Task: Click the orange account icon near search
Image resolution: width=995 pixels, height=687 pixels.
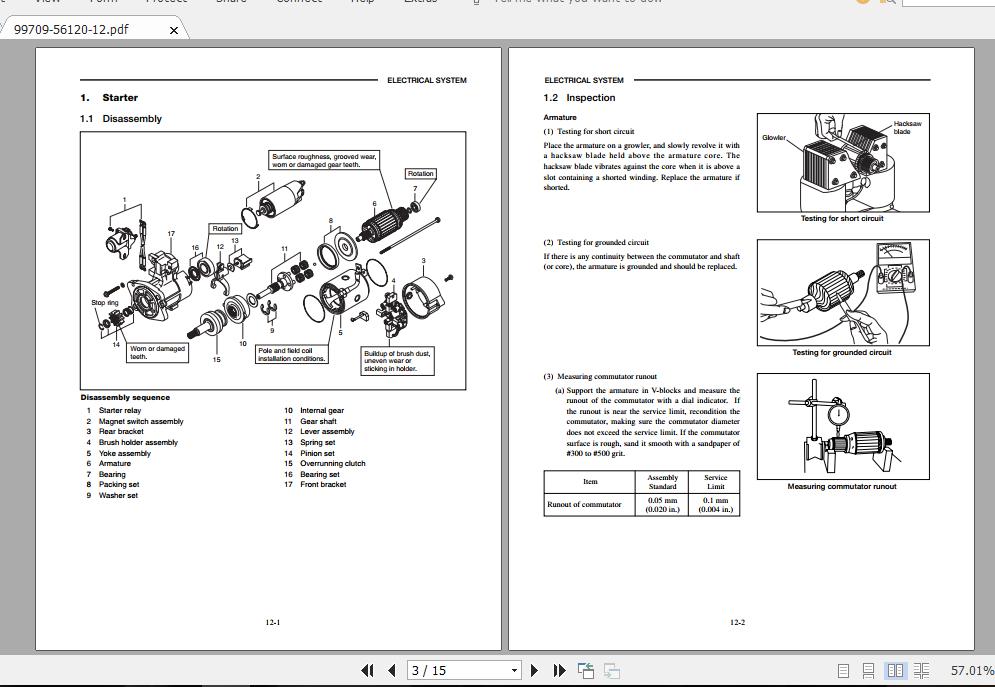Action: (x=862, y=2)
